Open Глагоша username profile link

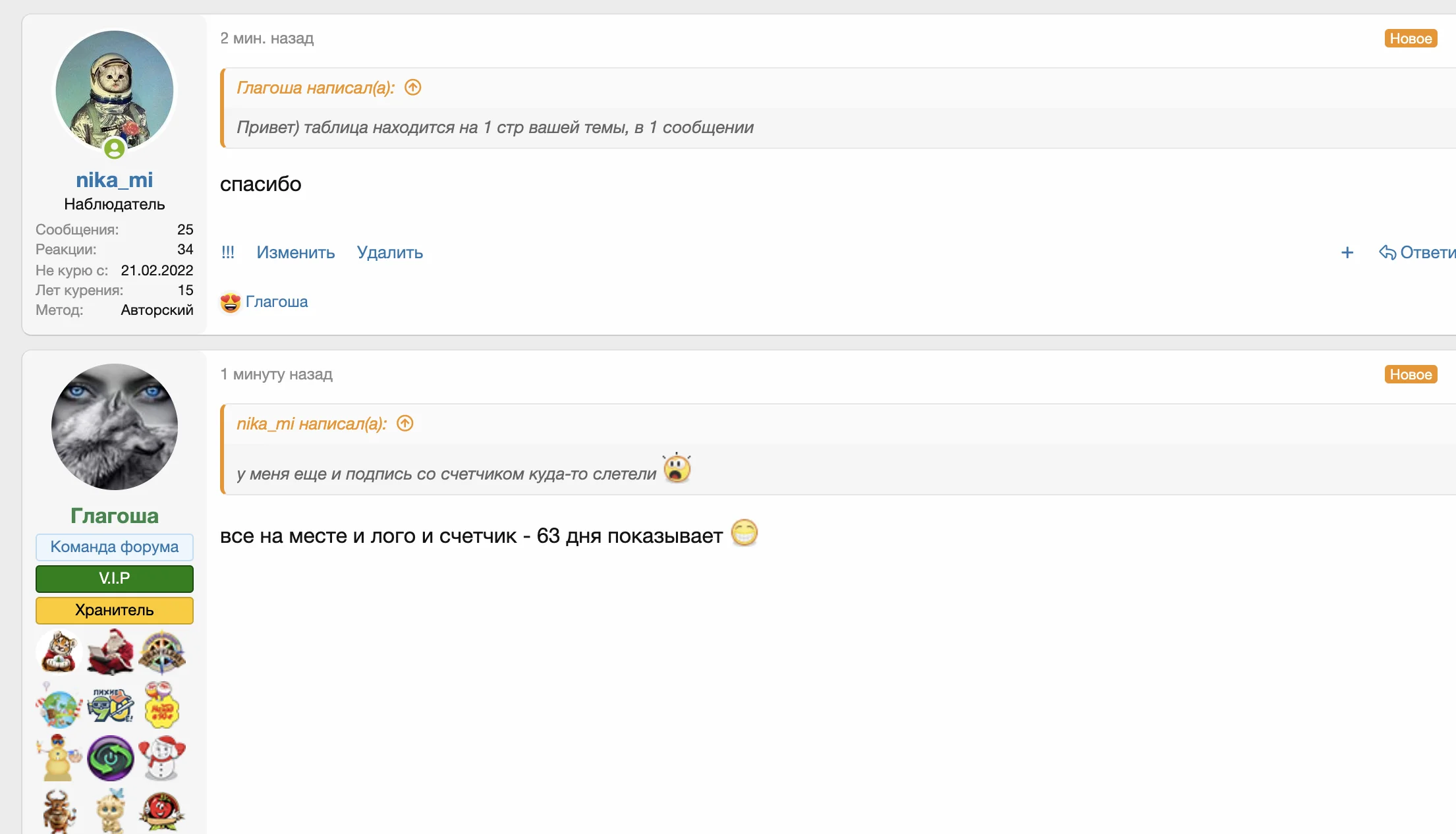[x=114, y=516]
